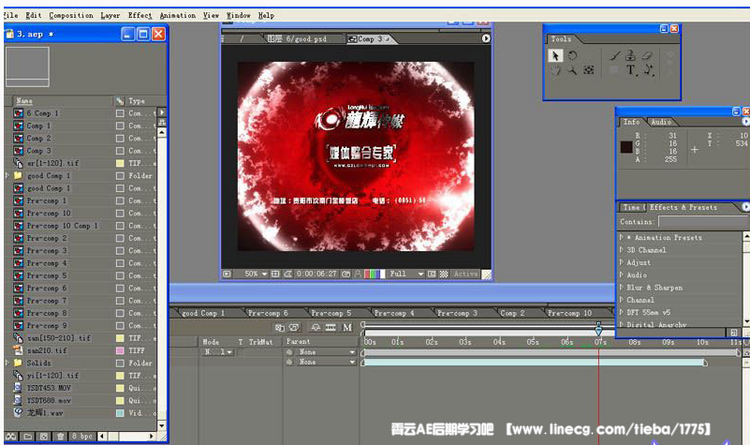Screen dimensions: 750x445
Task: Click the yellow label of er[1-120].tif
Action: click(x=120, y=163)
